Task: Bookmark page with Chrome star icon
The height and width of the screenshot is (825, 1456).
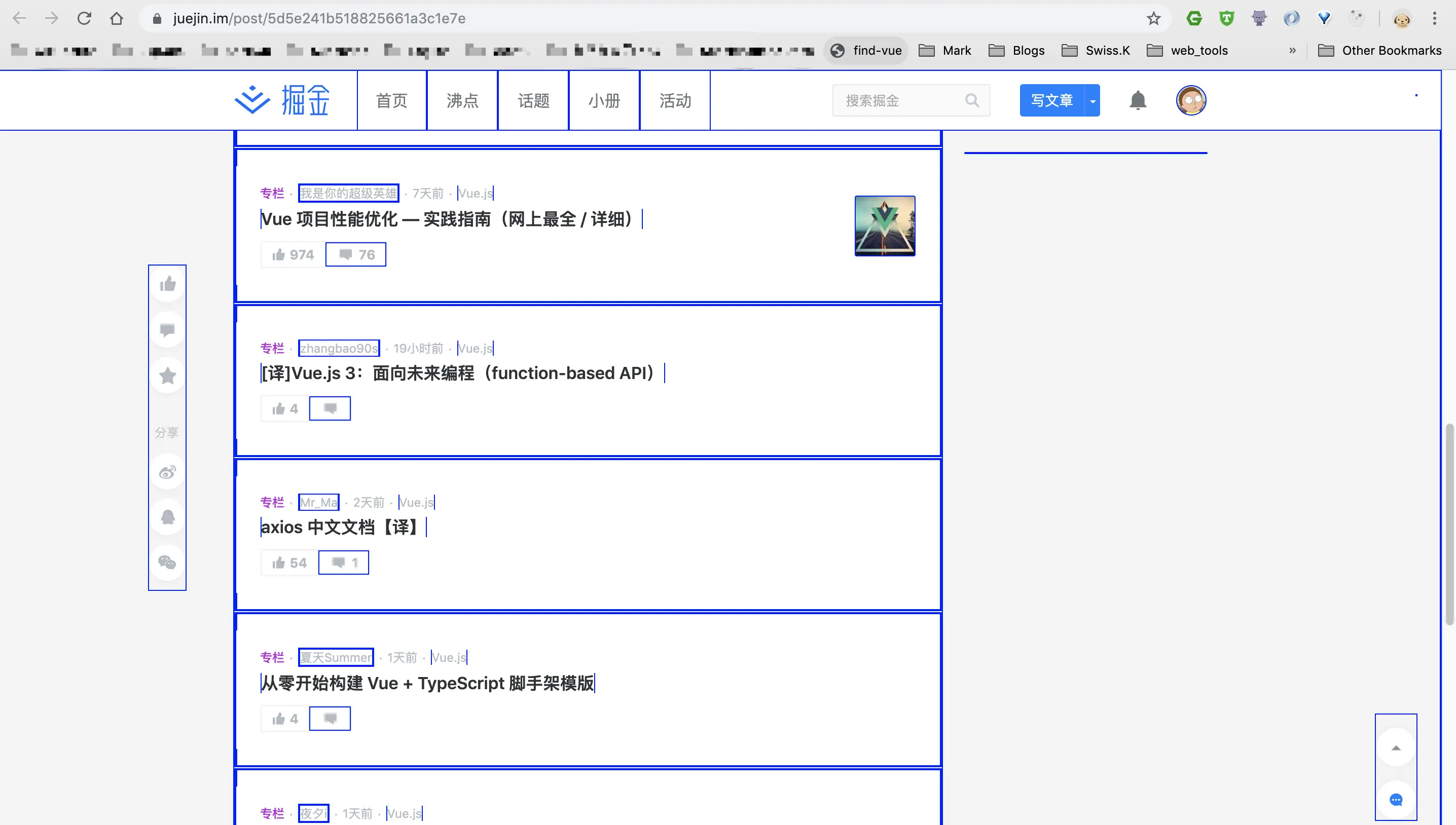Action: 1153,19
